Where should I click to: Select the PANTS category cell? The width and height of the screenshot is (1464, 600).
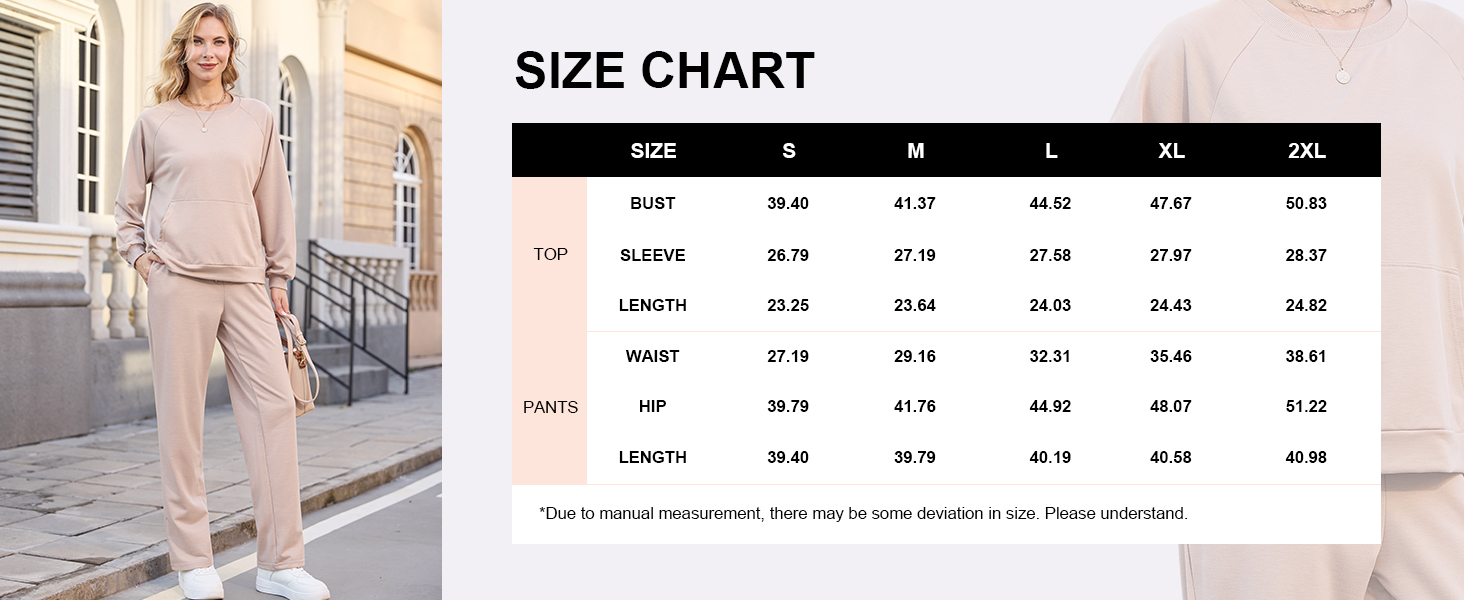point(550,407)
